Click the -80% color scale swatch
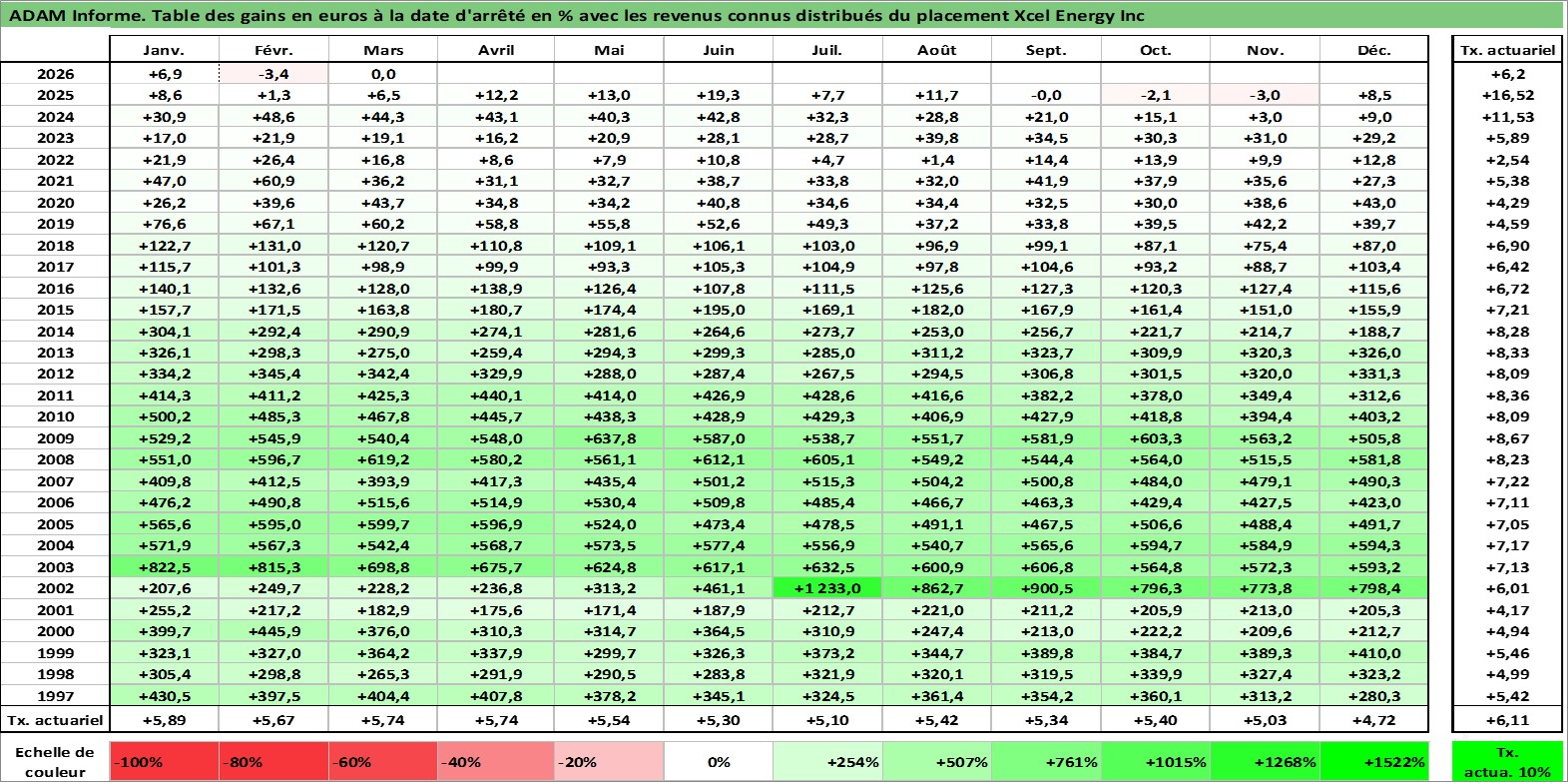Image resolution: width=1568 pixels, height=782 pixels. click(273, 762)
